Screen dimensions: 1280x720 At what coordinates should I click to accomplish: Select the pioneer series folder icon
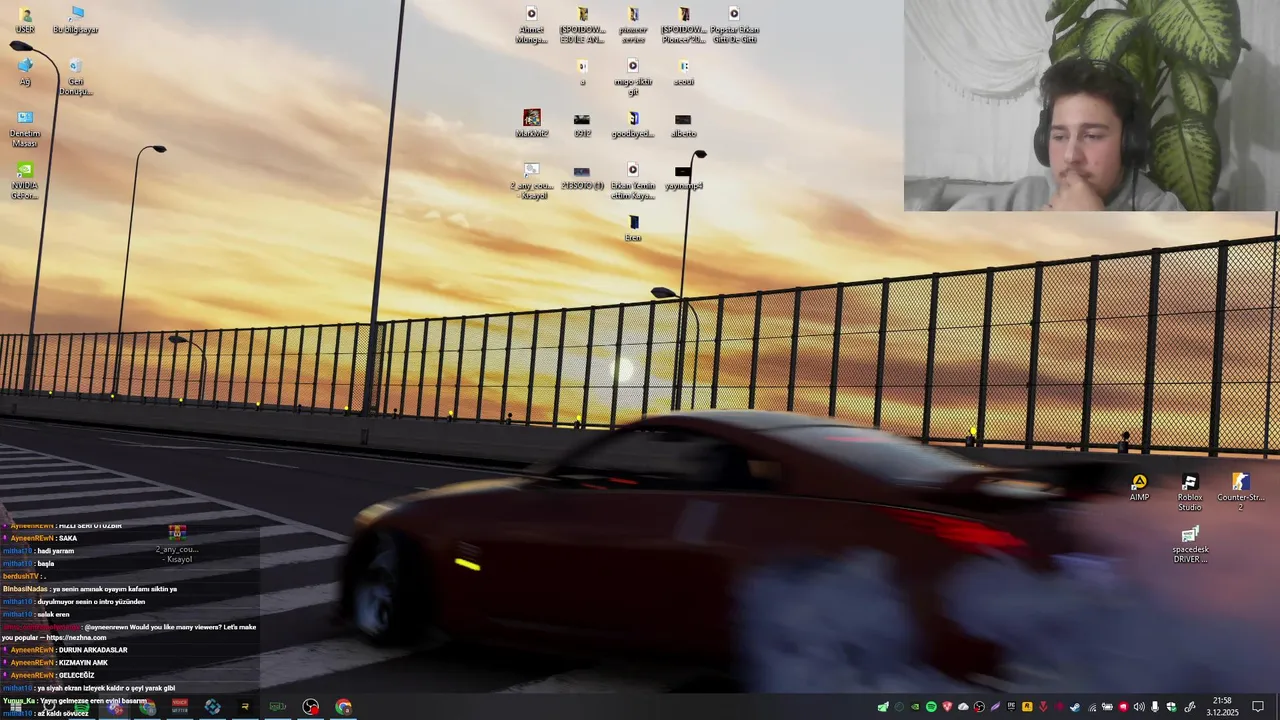pos(633,25)
